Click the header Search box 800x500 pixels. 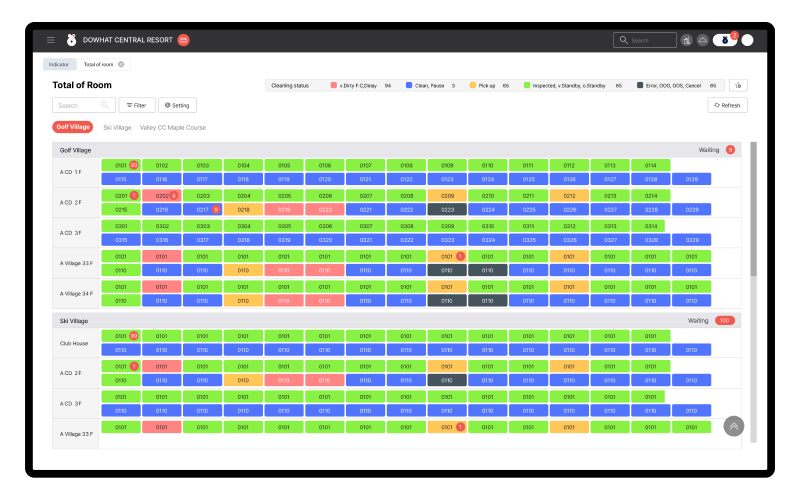click(x=645, y=40)
